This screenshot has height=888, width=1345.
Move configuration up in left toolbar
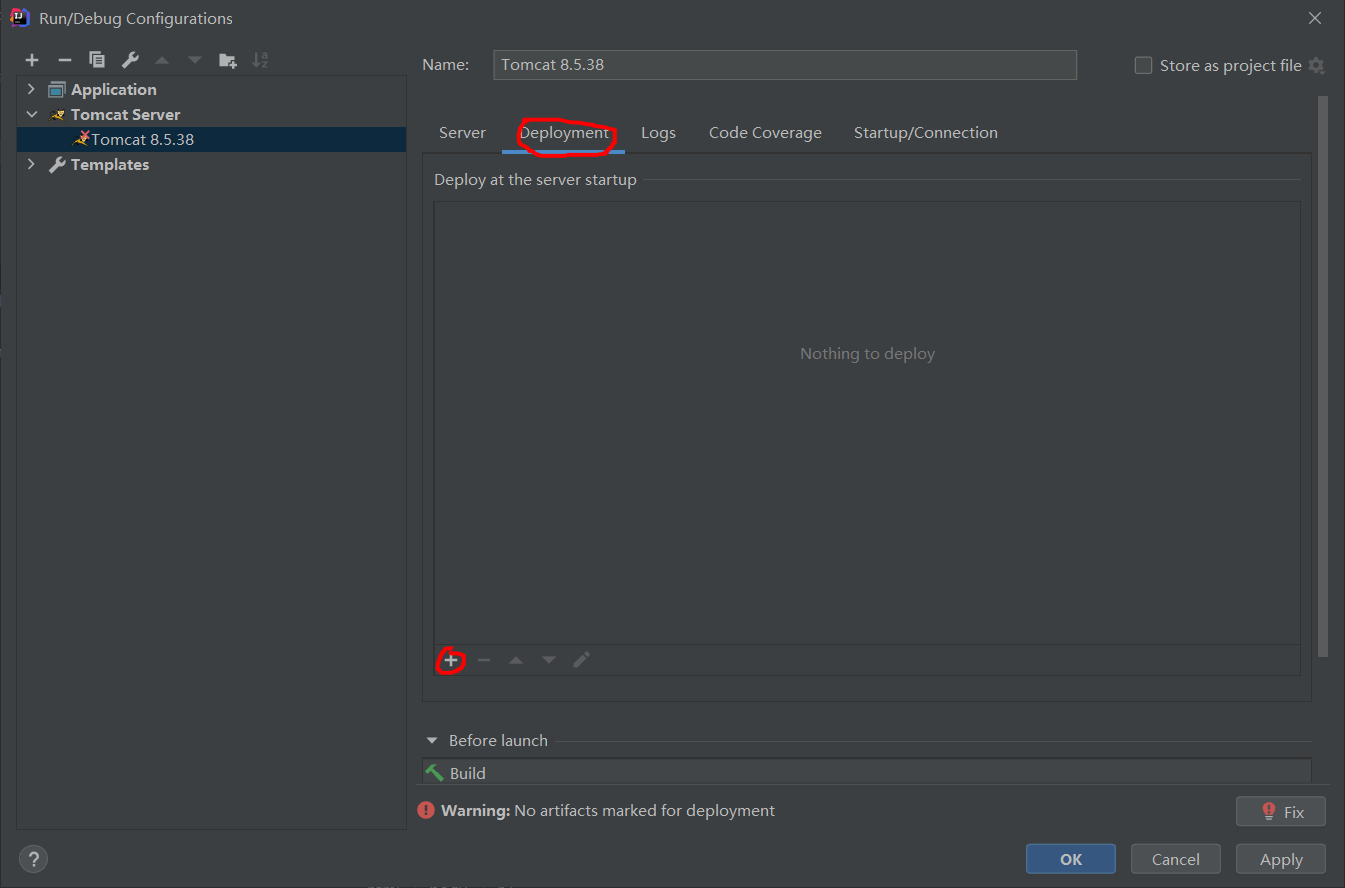162,60
